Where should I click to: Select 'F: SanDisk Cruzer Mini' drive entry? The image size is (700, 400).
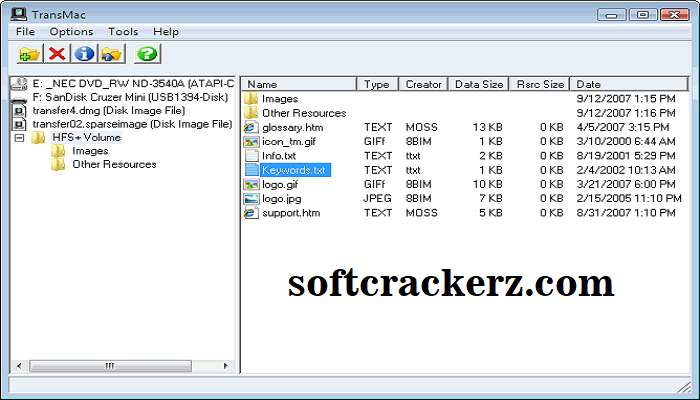tap(130, 97)
